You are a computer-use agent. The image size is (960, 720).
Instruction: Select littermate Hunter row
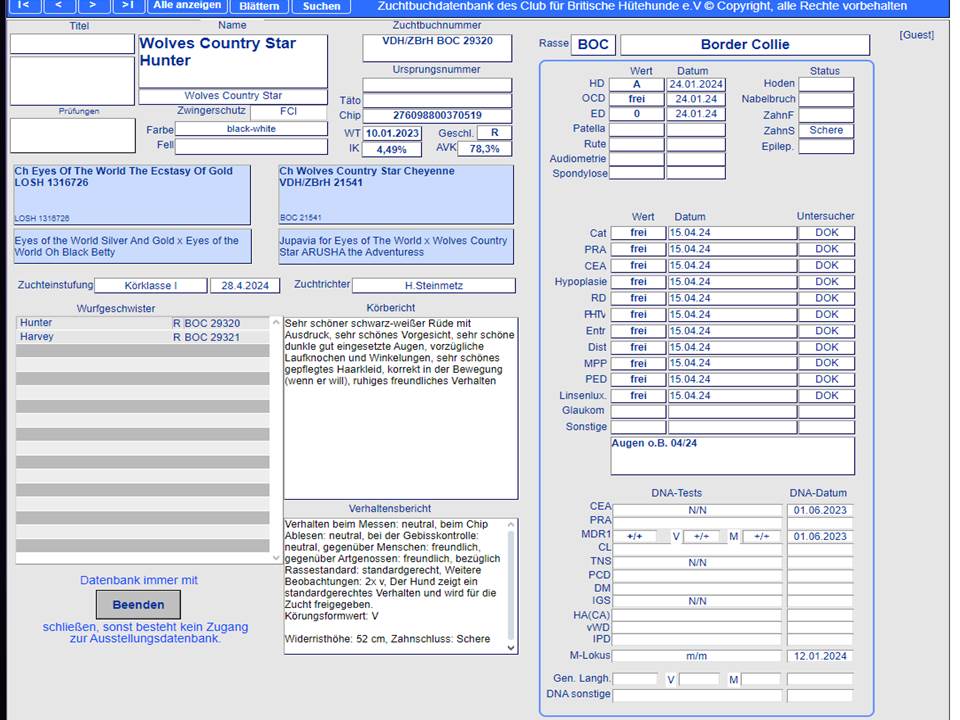[x=142, y=323]
